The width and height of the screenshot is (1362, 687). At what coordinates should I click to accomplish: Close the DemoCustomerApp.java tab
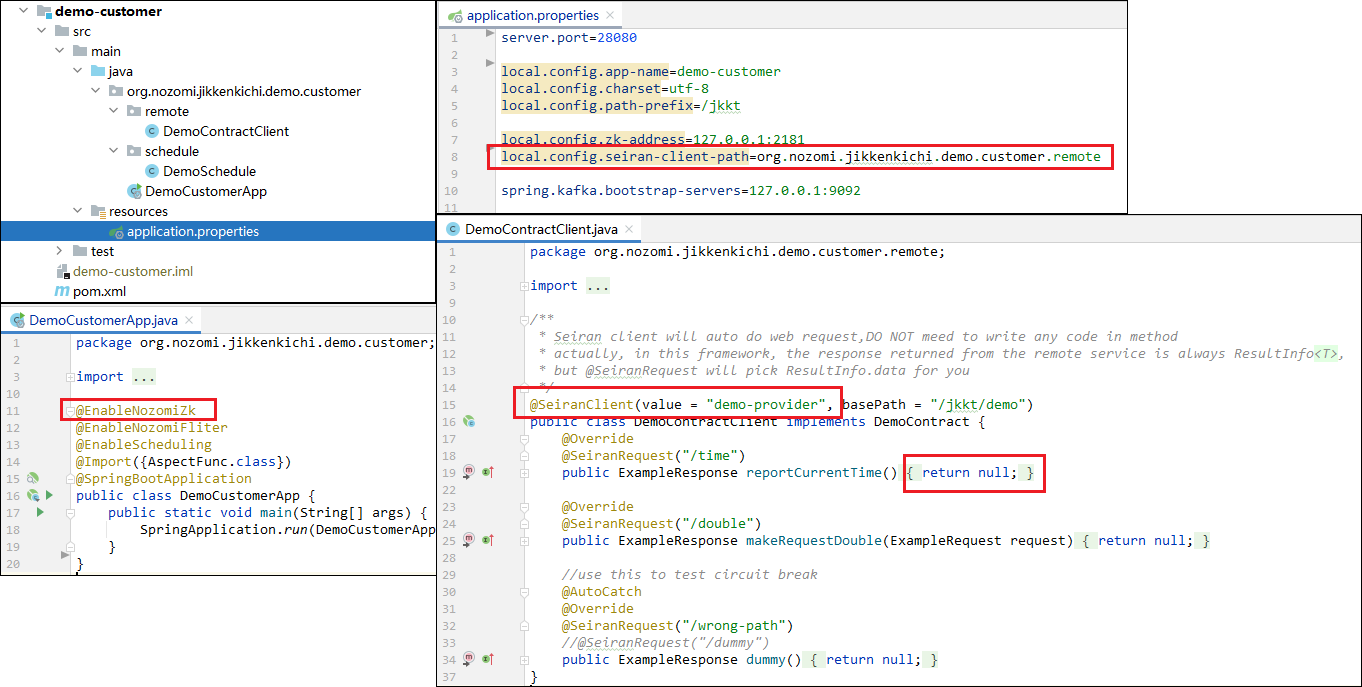190,320
